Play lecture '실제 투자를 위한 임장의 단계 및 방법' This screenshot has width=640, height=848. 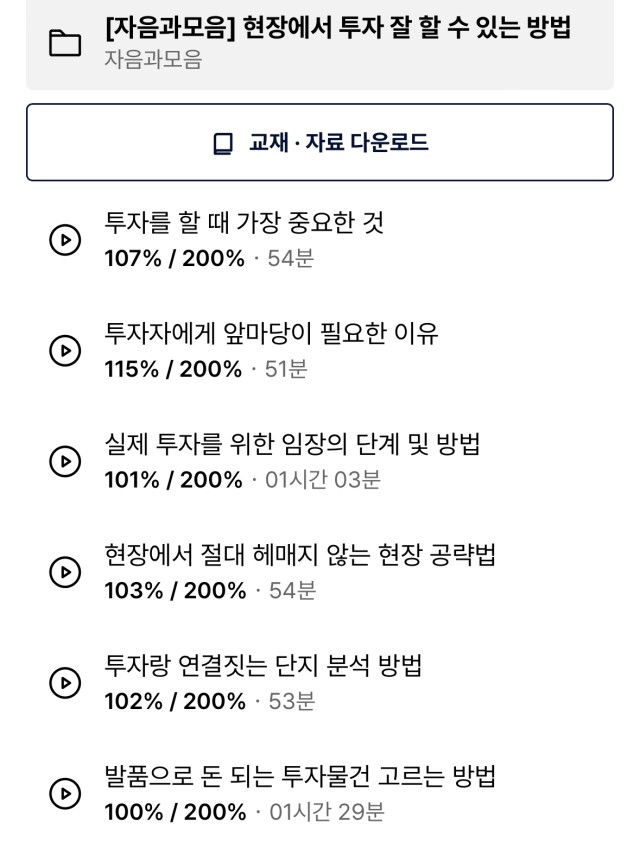65,461
